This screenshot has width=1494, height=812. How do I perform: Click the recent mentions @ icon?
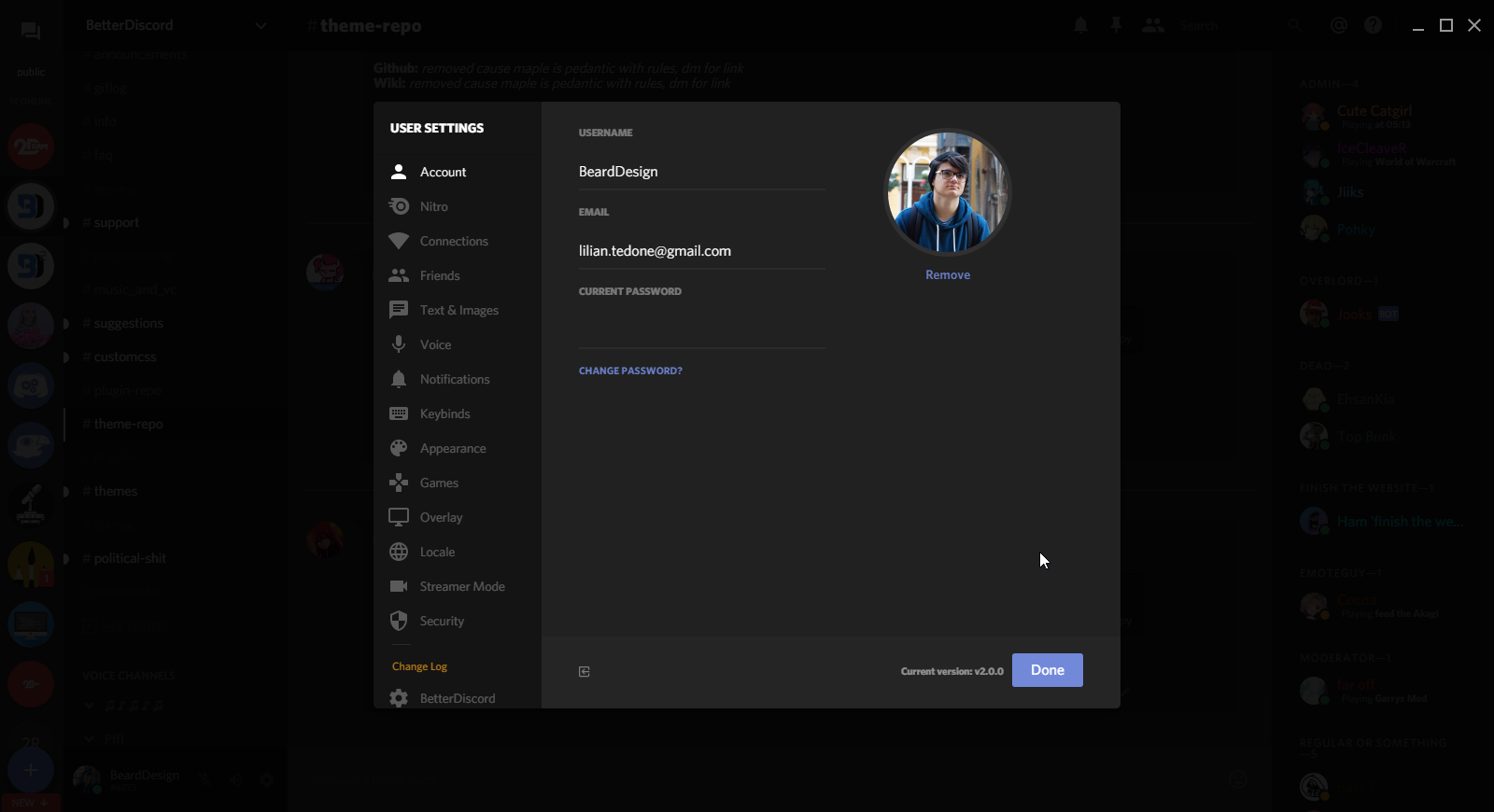click(1339, 25)
